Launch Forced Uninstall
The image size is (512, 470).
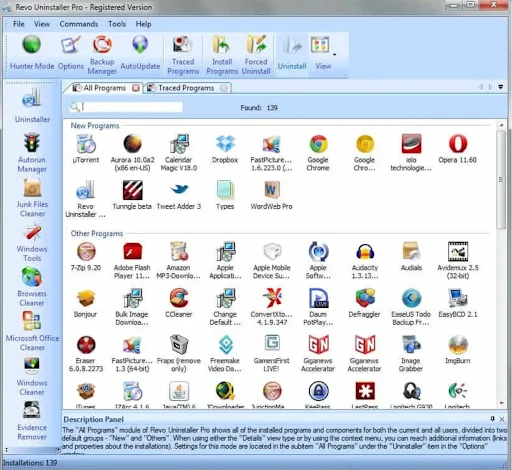(x=256, y=55)
